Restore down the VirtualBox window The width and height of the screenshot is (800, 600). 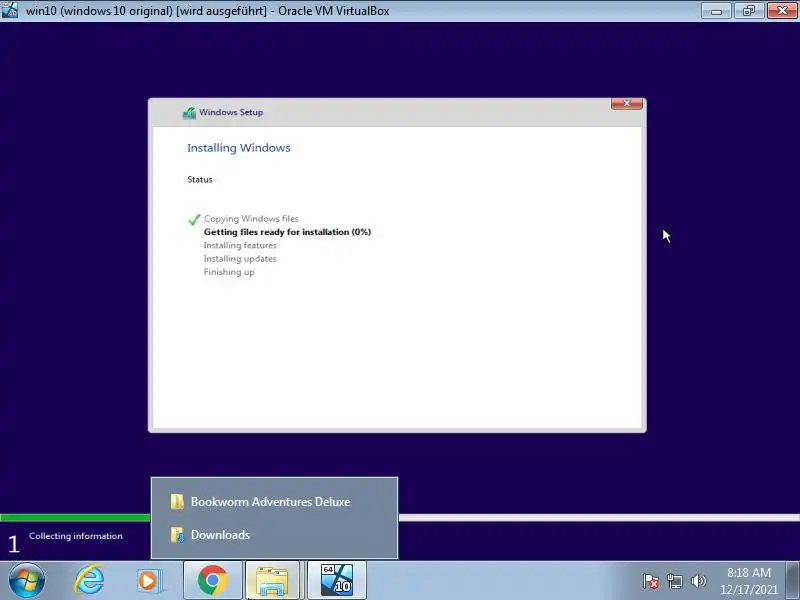pyautogui.click(x=748, y=11)
